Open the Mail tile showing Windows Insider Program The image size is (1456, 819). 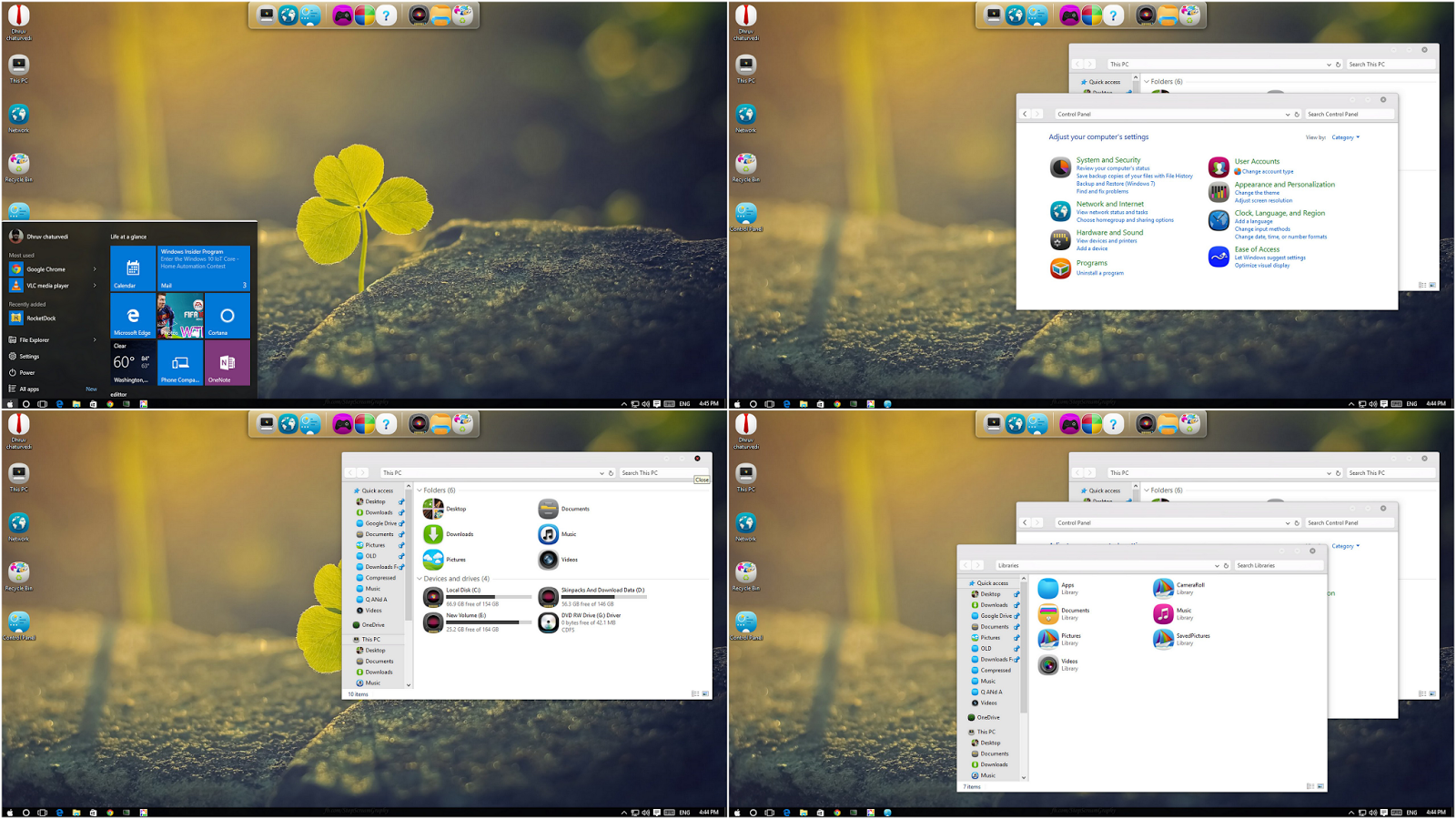(204, 268)
